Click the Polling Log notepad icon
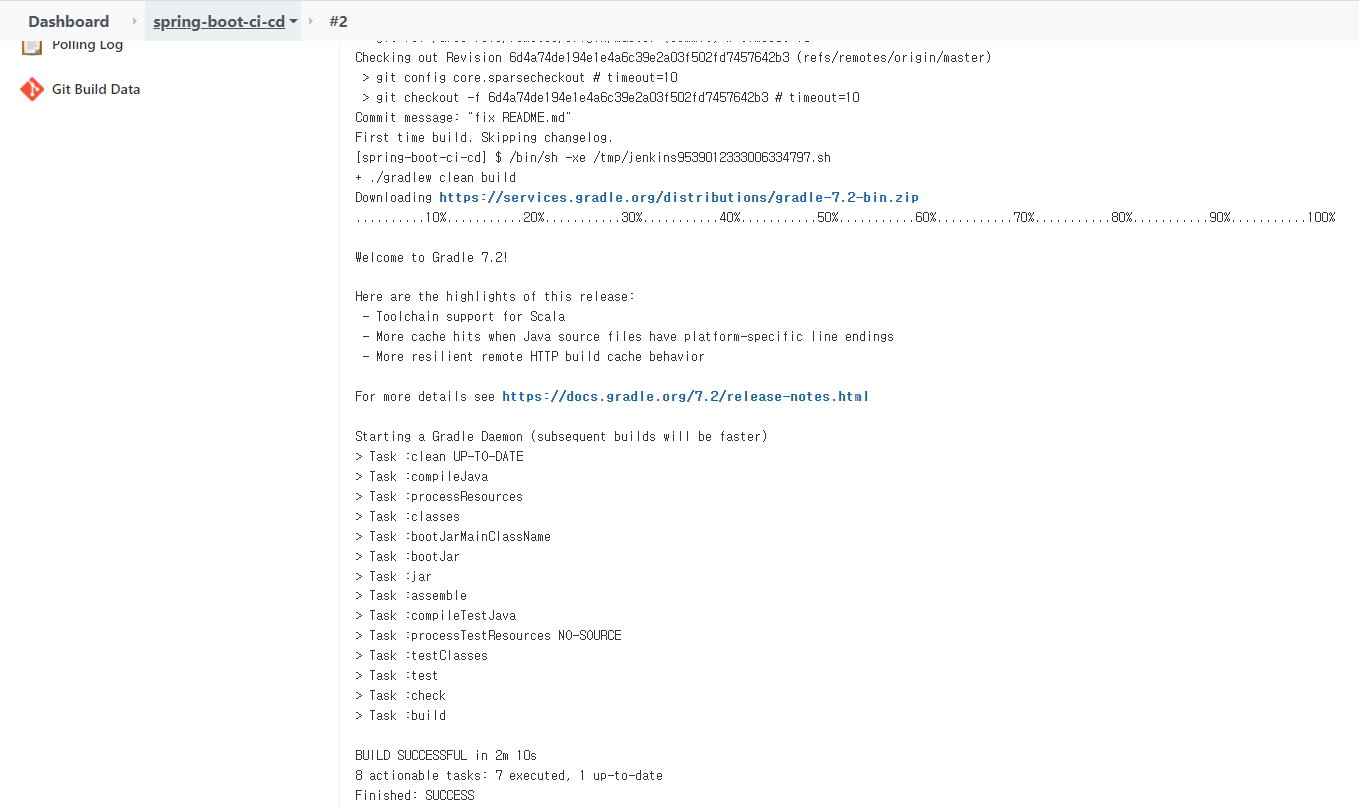Image resolution: width=1359 pixels, height=810 pixels. pos(32,46)
